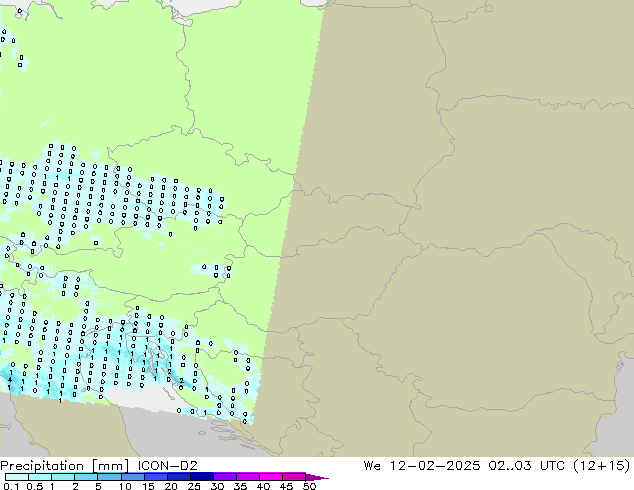The width and height of the screenshot is (634, 490).
Task: Click the 30–35 mm purple legend swatch
Action: point(224,477)
